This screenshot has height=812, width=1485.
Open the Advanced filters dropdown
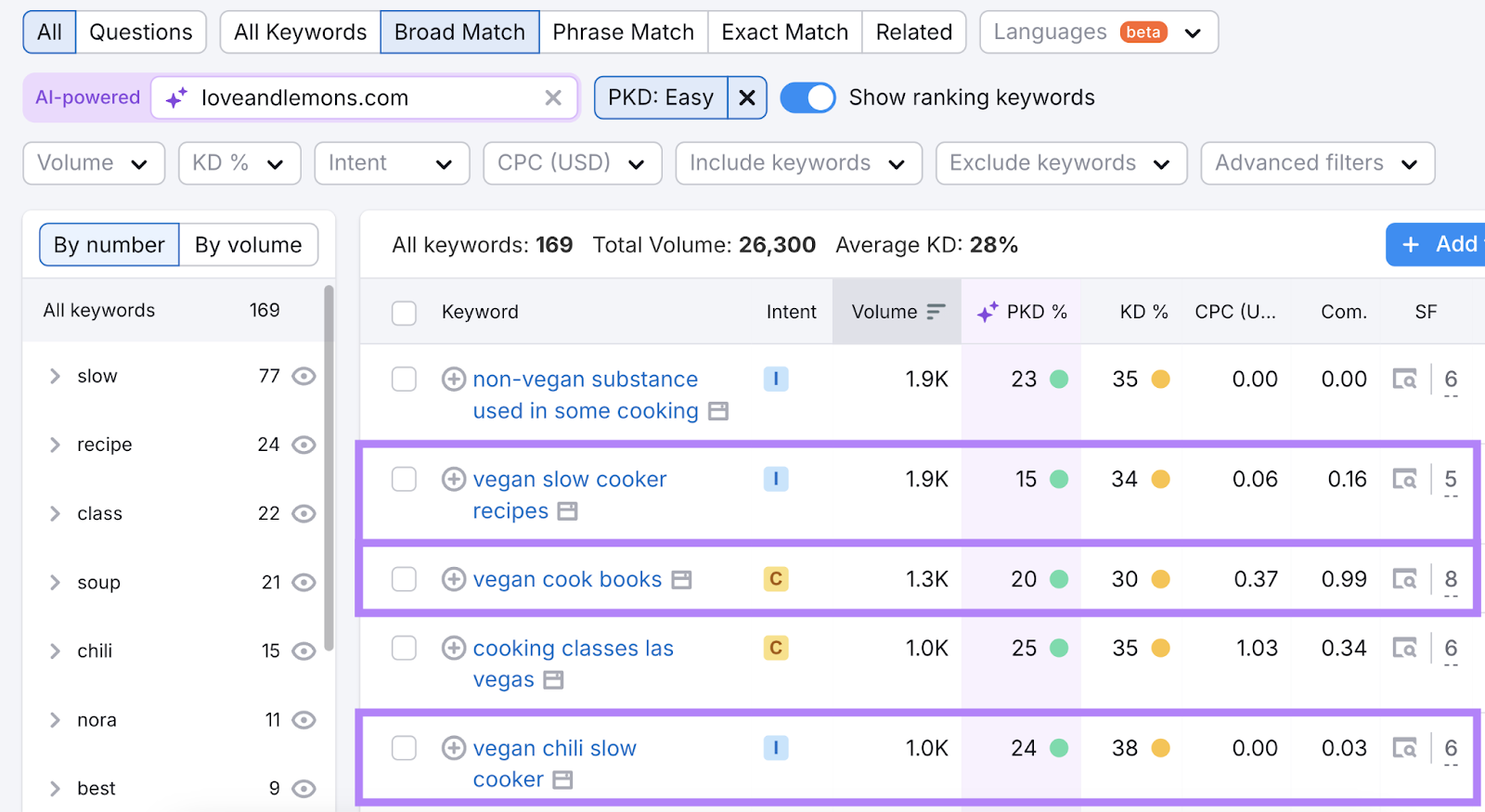pos(1317,163)
